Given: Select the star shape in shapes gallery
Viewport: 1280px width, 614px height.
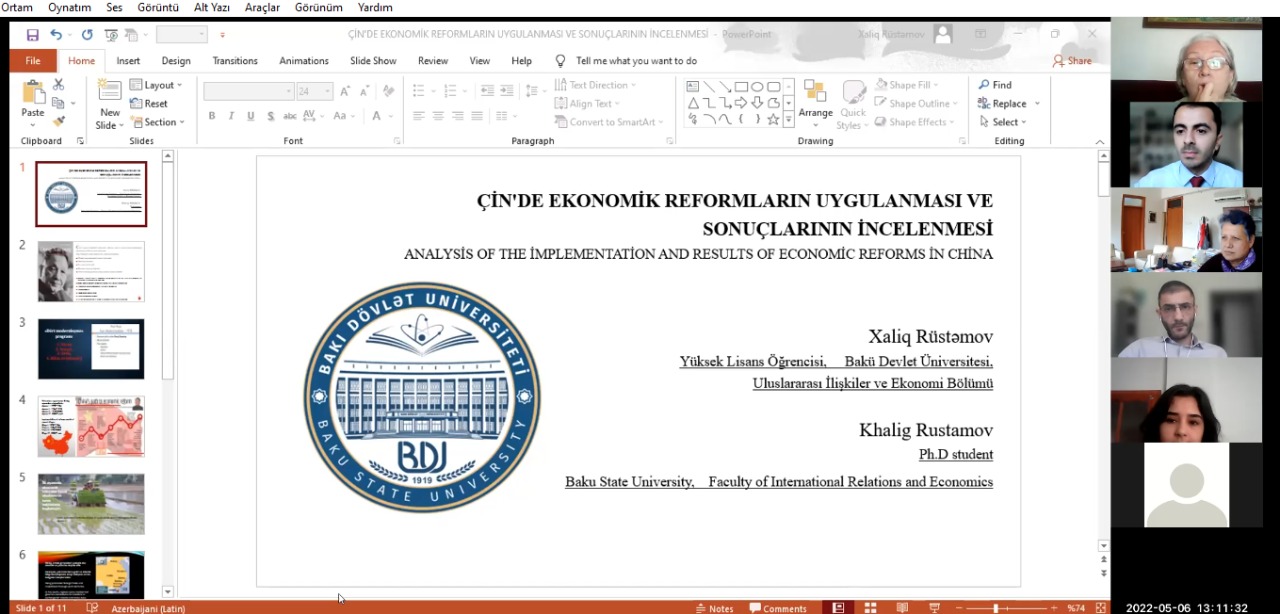Looking at the screenshot, I should (x=773, y=119).
